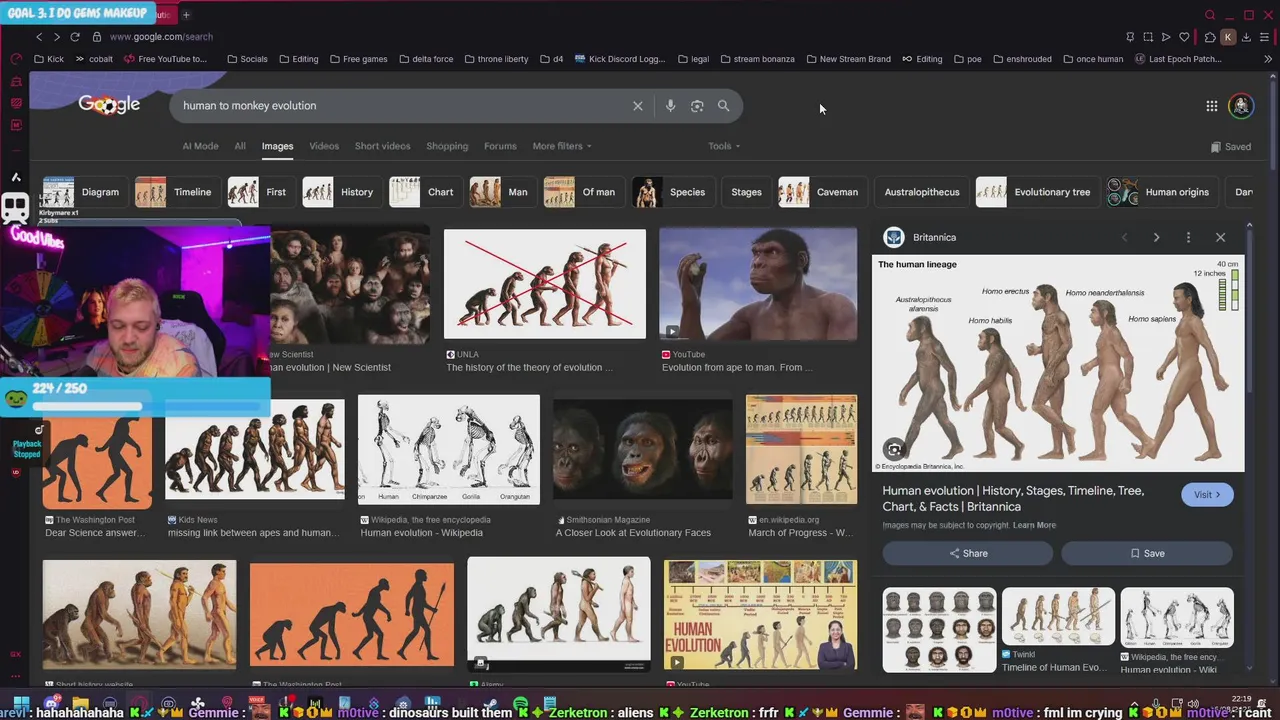Open the Kick bookmark in the bookmarks bar
The image size is (1280, 720).
click(x=48, y=59)
